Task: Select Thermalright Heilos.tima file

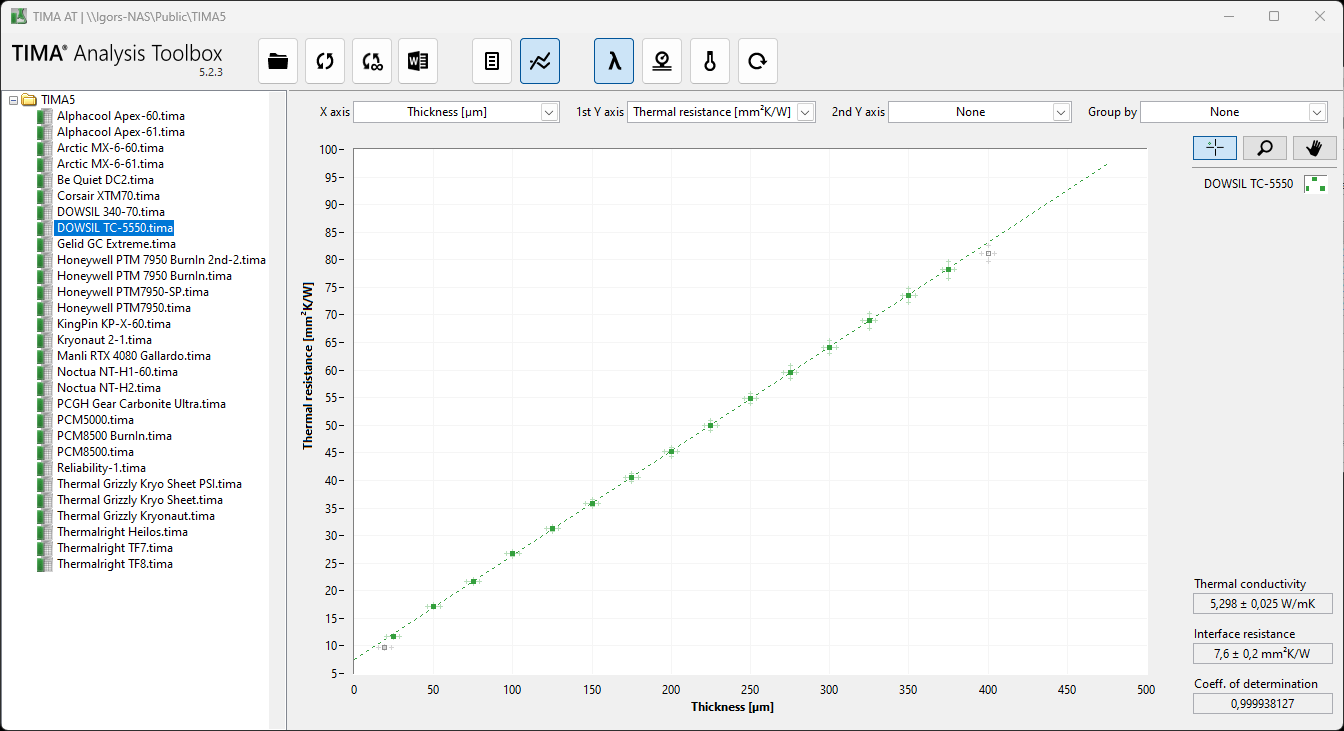Action: tap(122, 532)
